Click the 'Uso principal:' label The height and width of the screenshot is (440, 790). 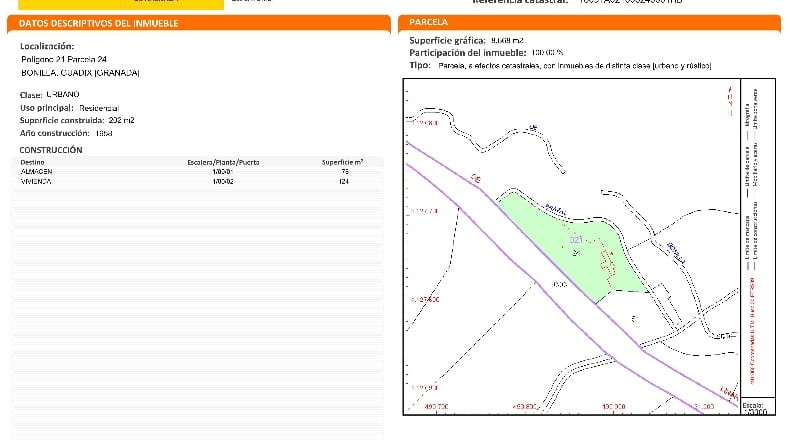[47, 108]
